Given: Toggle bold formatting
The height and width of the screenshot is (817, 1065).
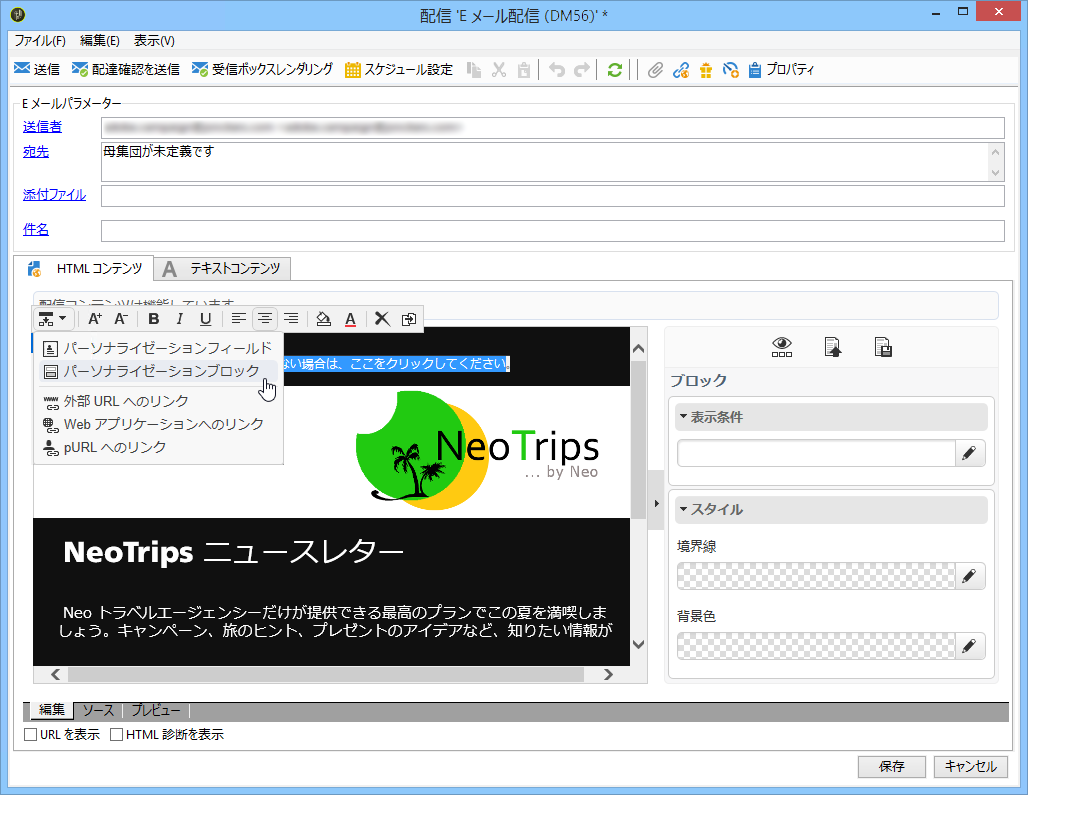Looking at the screenshot, I should click(x=154, y=319).
